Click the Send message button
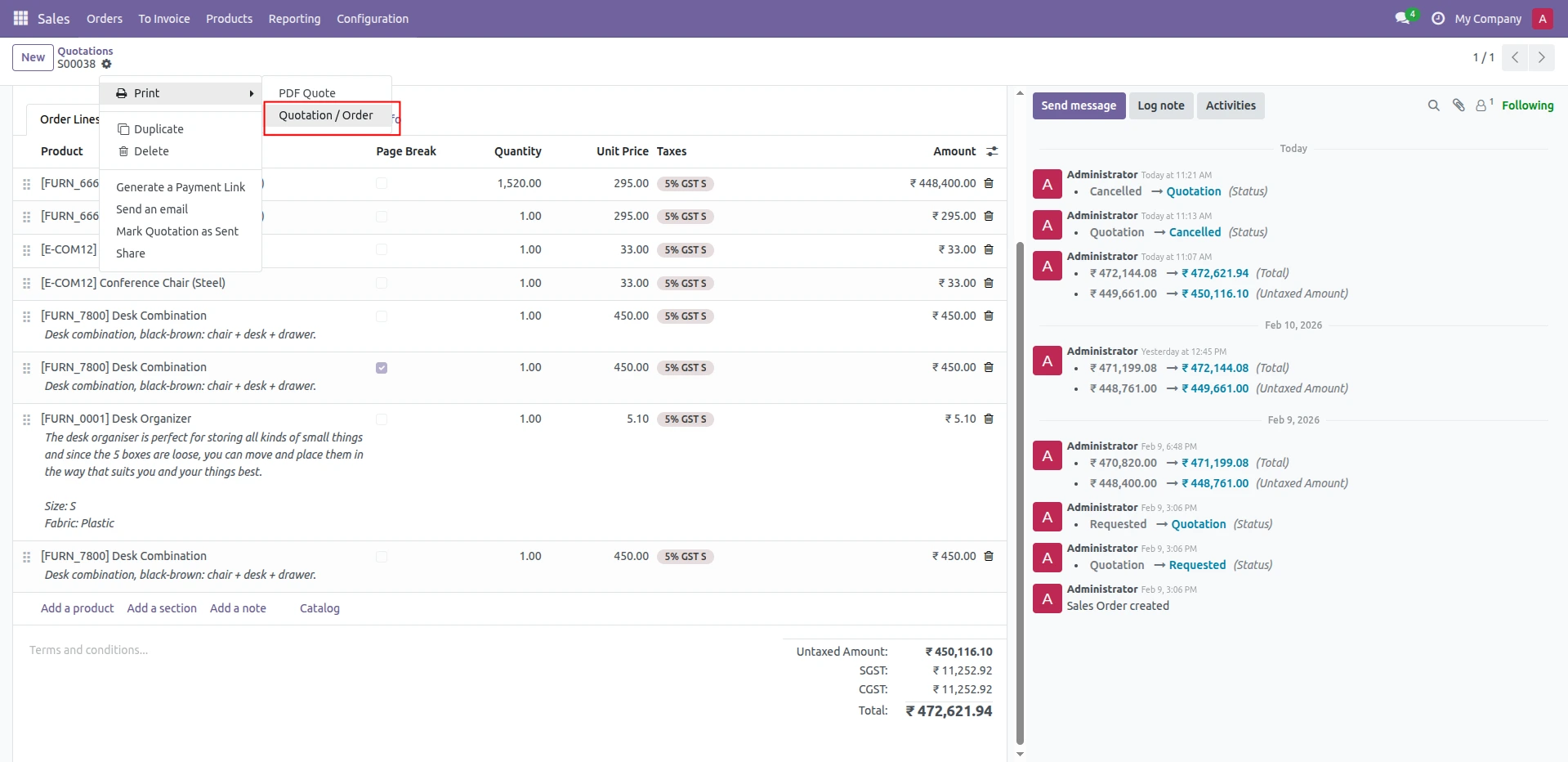The width and height of the screenshot is (1568, 762). tap(1078, 105)
